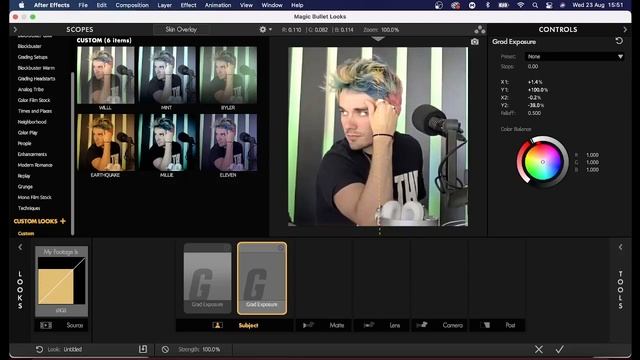
Task: Reset the look with the circular arrow icon
Action: (x=39, y=349)
